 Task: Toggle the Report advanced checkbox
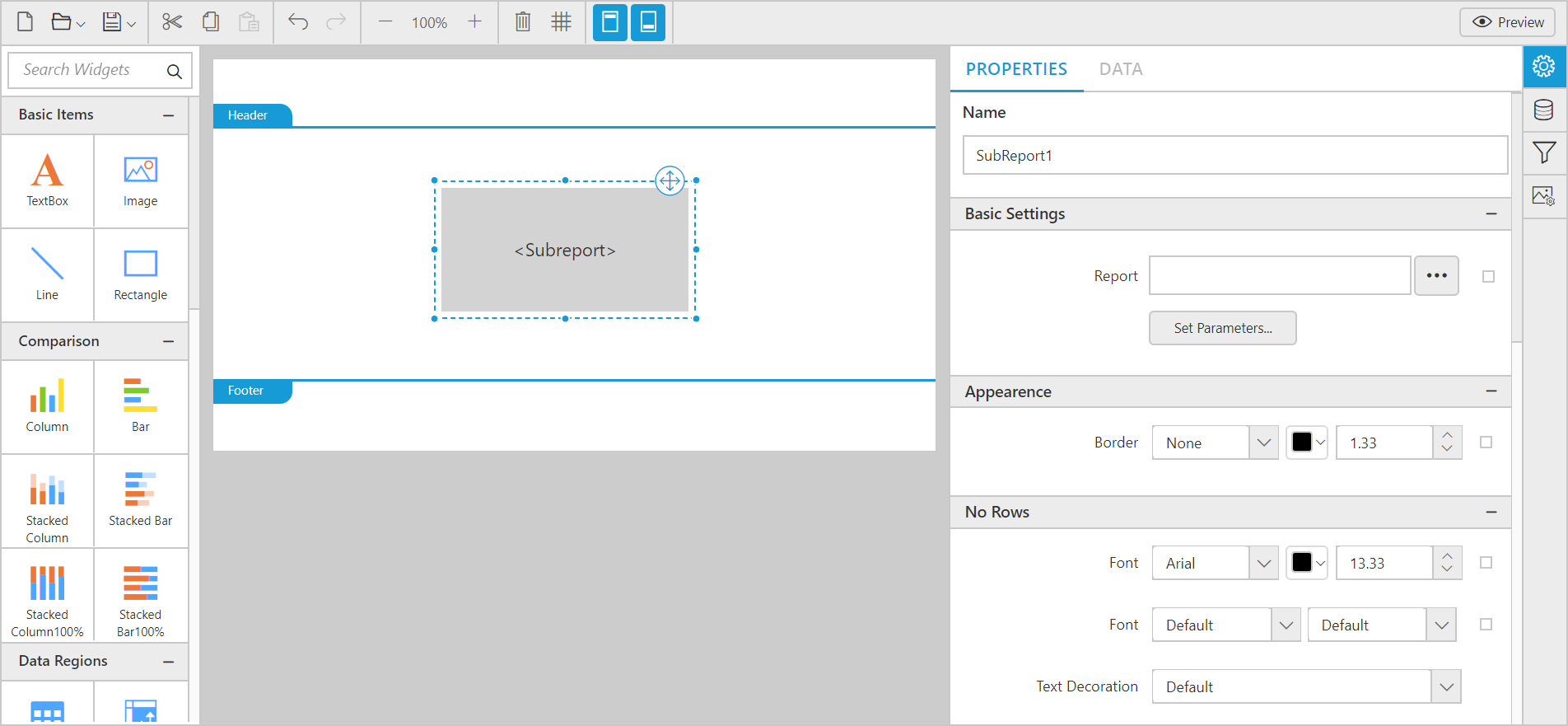1488,277
